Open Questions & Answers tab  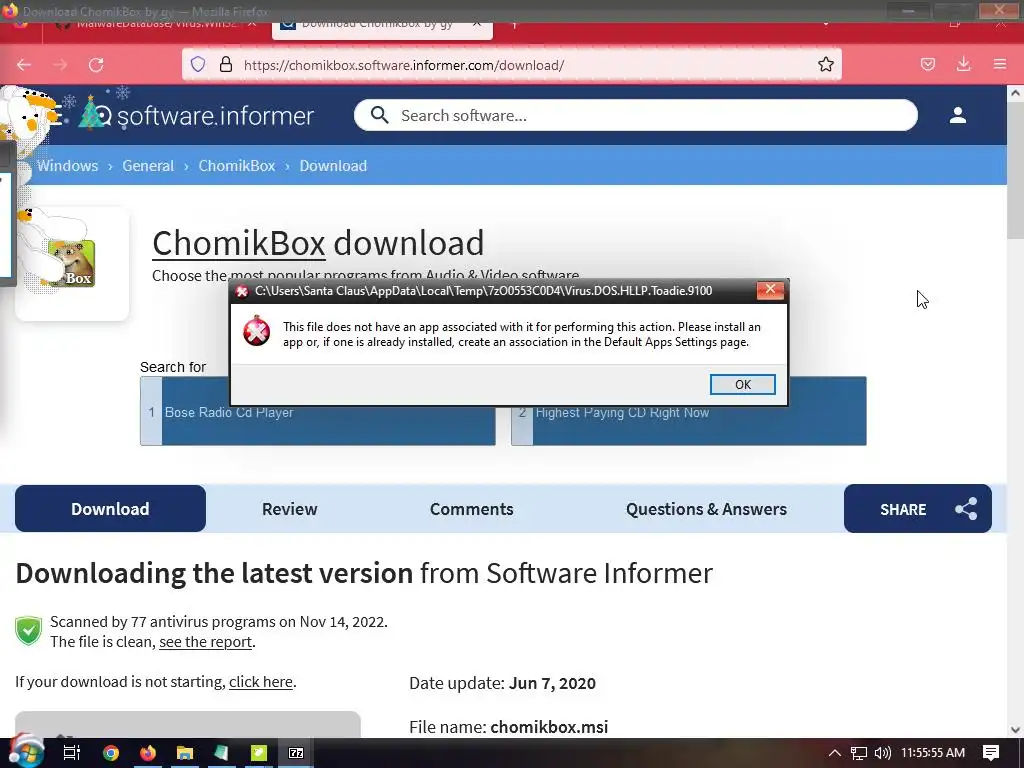pos(706,509)
